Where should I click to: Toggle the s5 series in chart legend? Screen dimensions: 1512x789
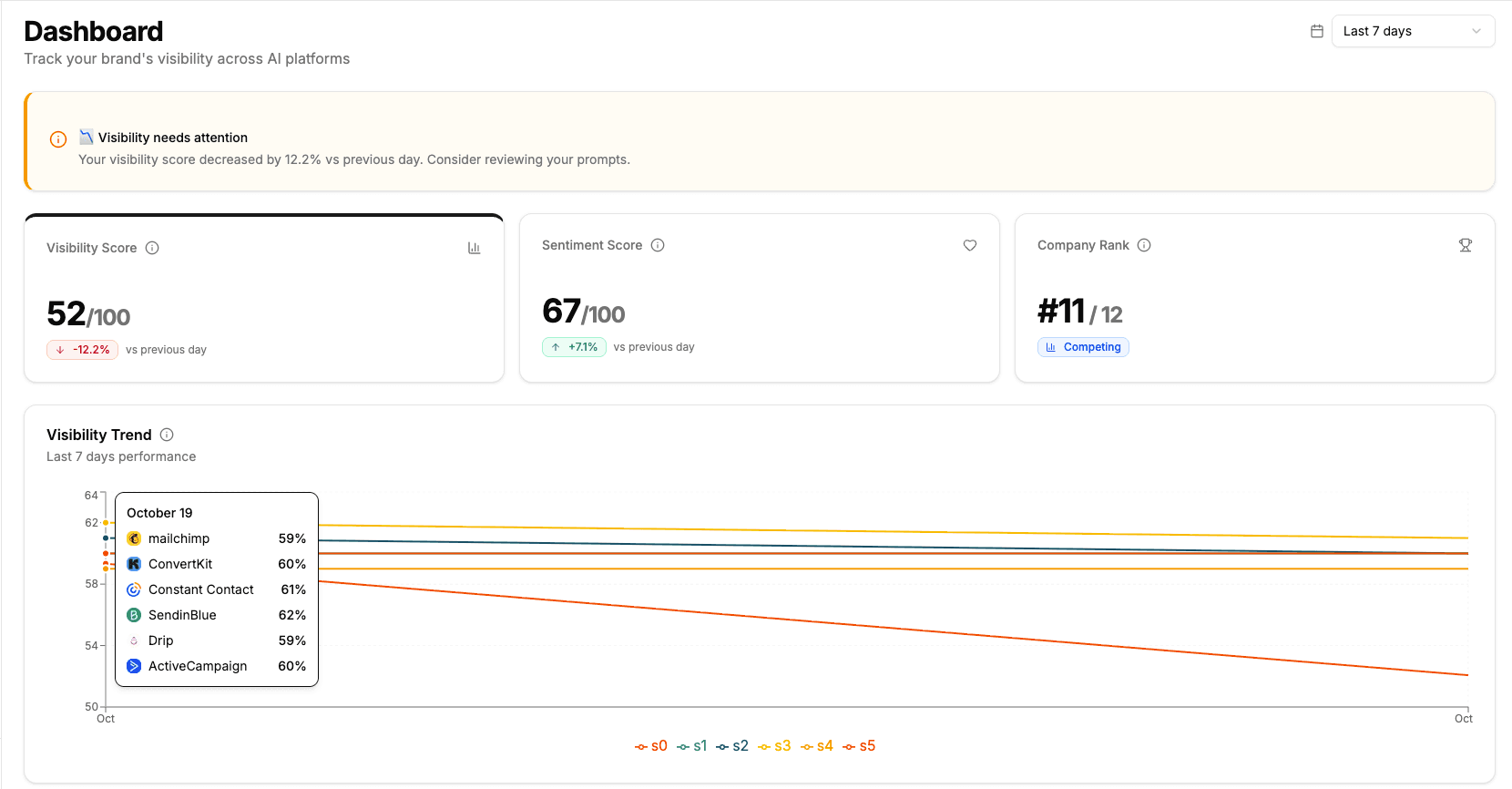click(x=859, y=745)
